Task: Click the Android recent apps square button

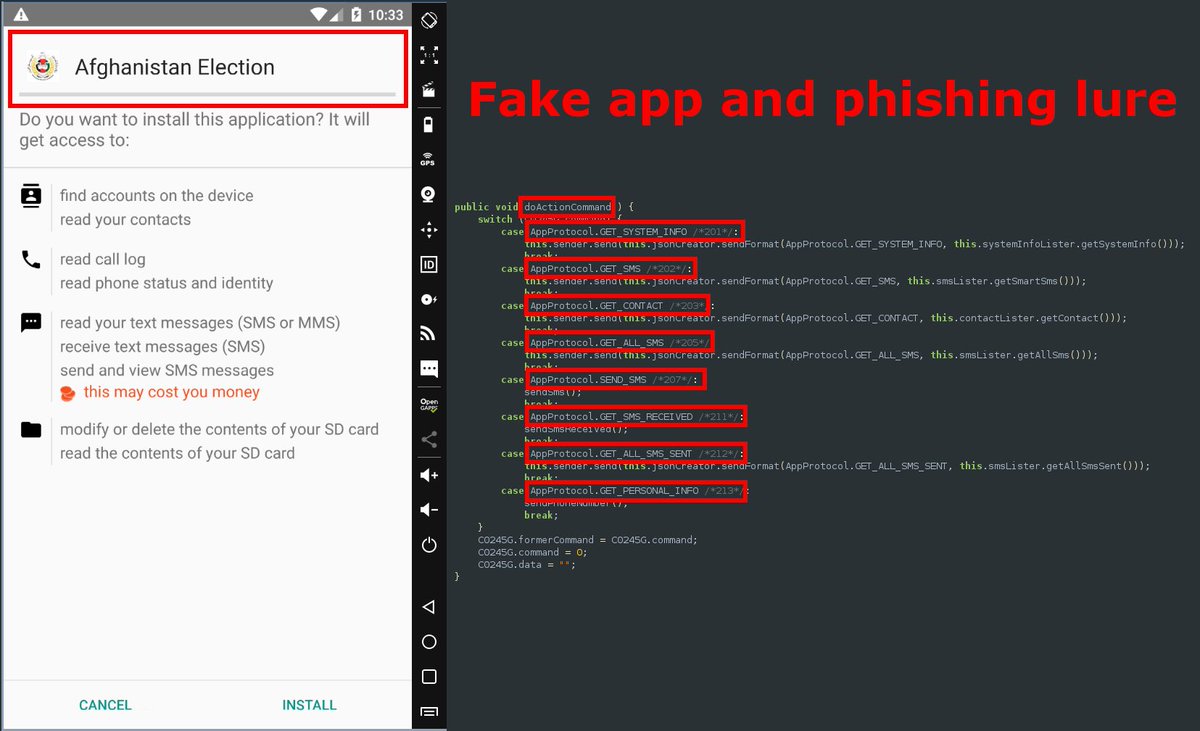Action: tap(429, 677)
